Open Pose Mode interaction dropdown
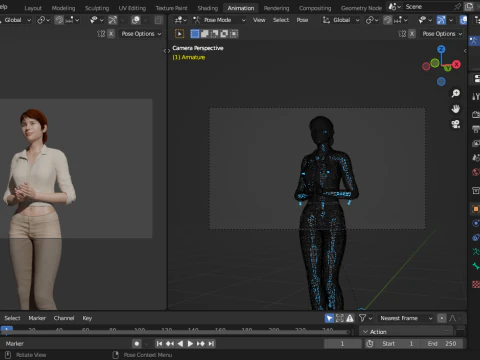 point(219,20)
